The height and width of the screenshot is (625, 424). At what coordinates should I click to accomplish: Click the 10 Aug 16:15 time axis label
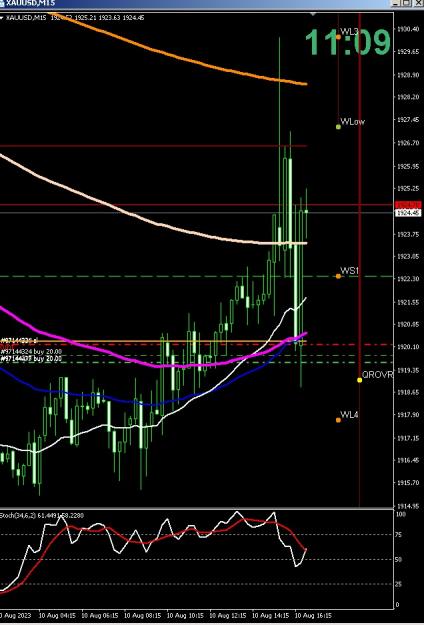(x=313, y=615)
